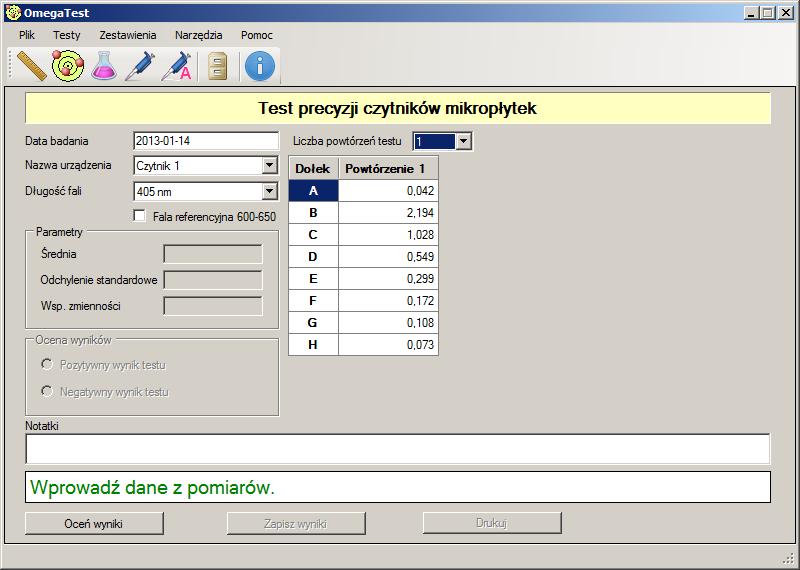Expand the Nazwa urządzenia dropdown
This screenshot has width=800, height=570.
(x=269, y=166)
